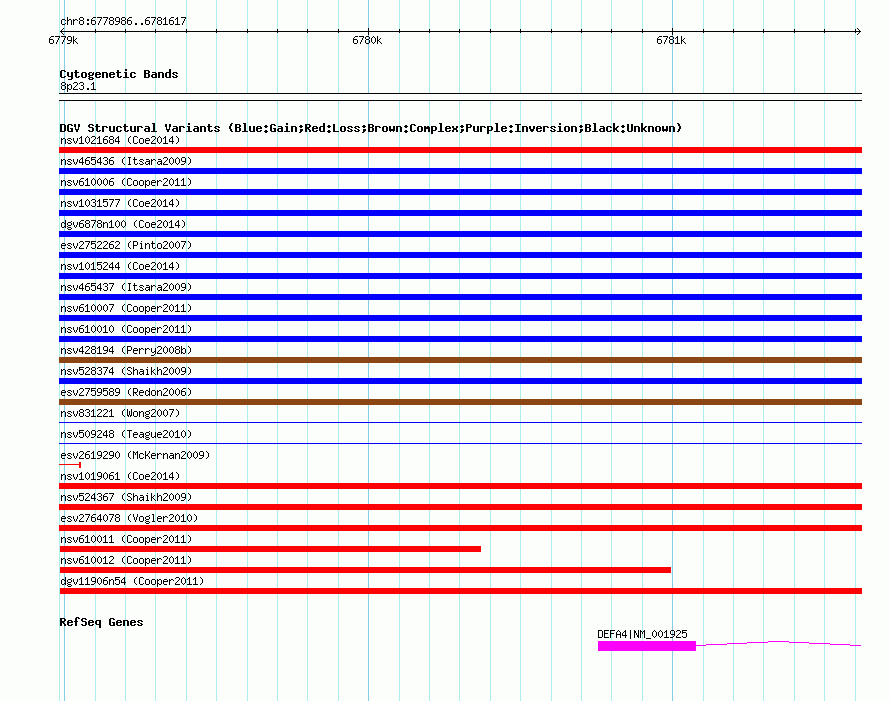Open esv2619290 (McKernan2009) variant label

(135, 455)
